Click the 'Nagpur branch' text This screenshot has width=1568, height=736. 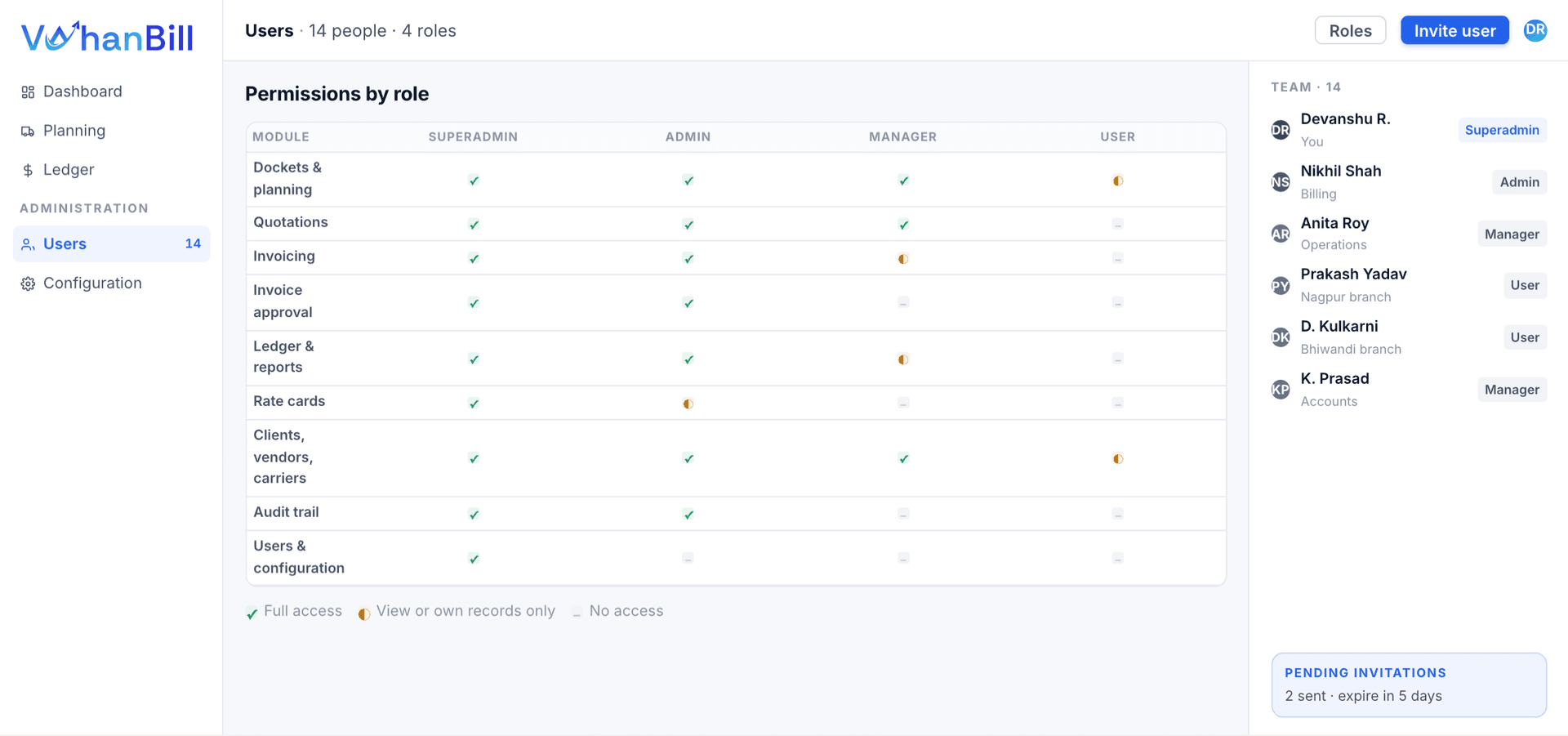pos(1346,297)
